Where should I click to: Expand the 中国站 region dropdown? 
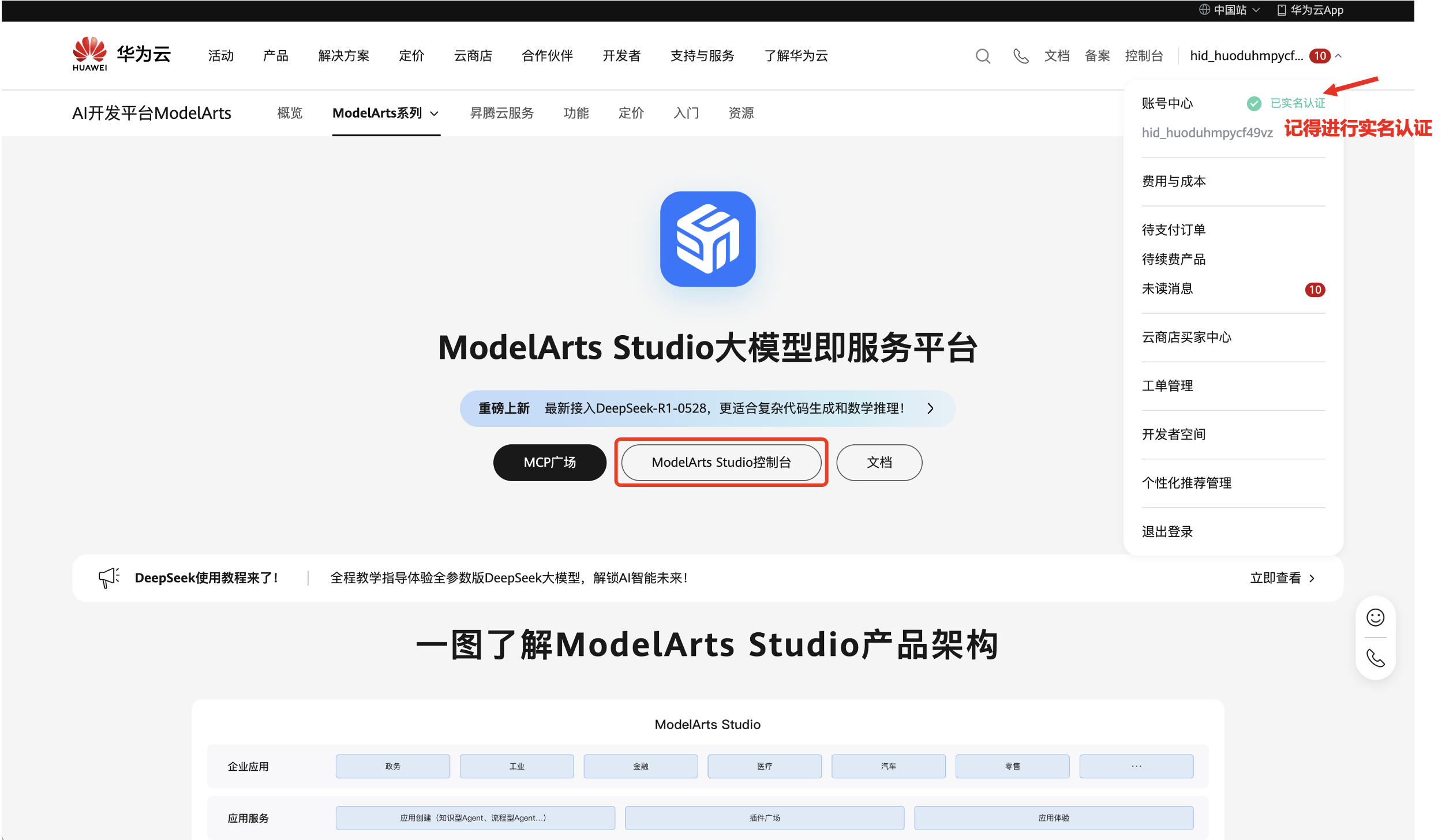click(1229, 10)
